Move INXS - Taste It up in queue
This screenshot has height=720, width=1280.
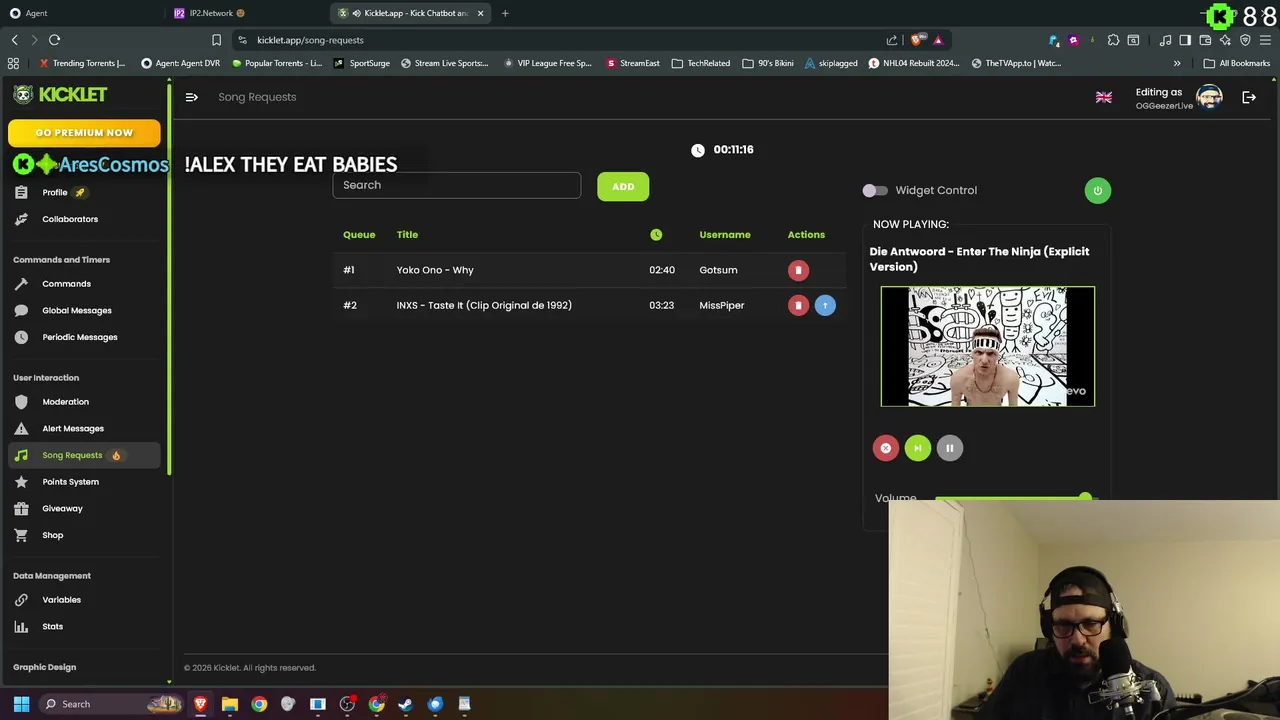(x=825, y=305)
